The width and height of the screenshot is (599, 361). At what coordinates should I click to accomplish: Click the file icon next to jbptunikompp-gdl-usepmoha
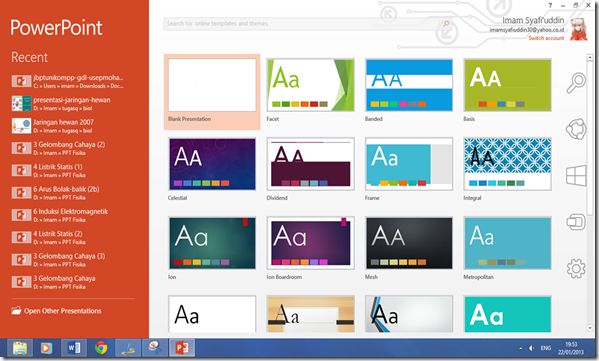pos(21,81)
